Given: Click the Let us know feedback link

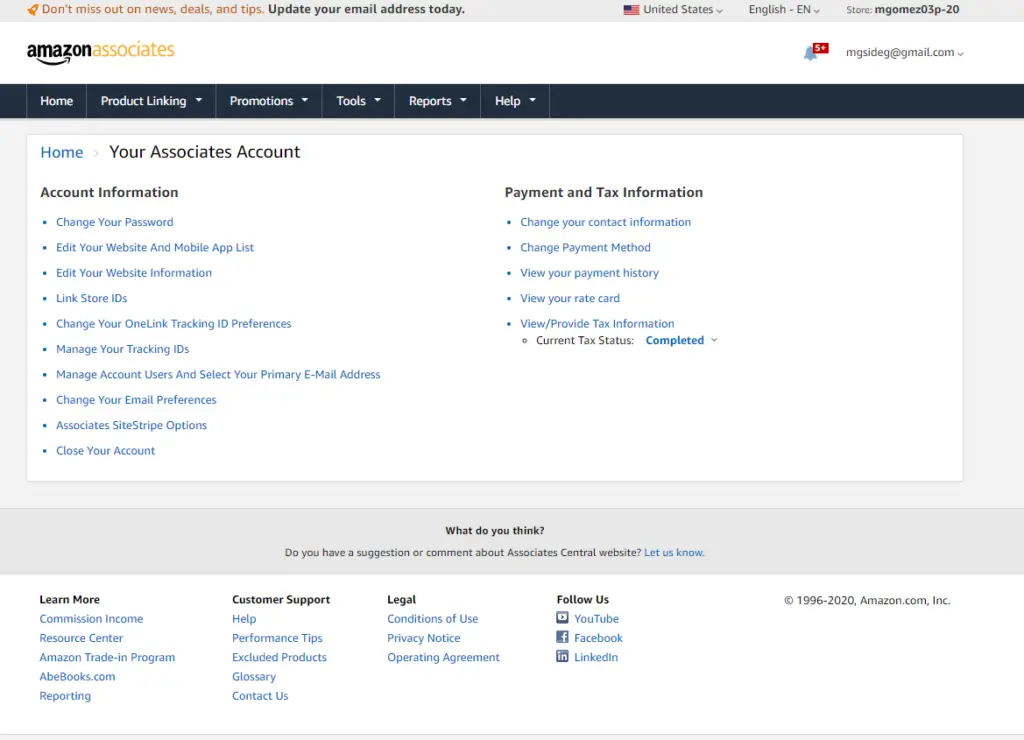Looking at the screenshot, I should click(674, 553).
